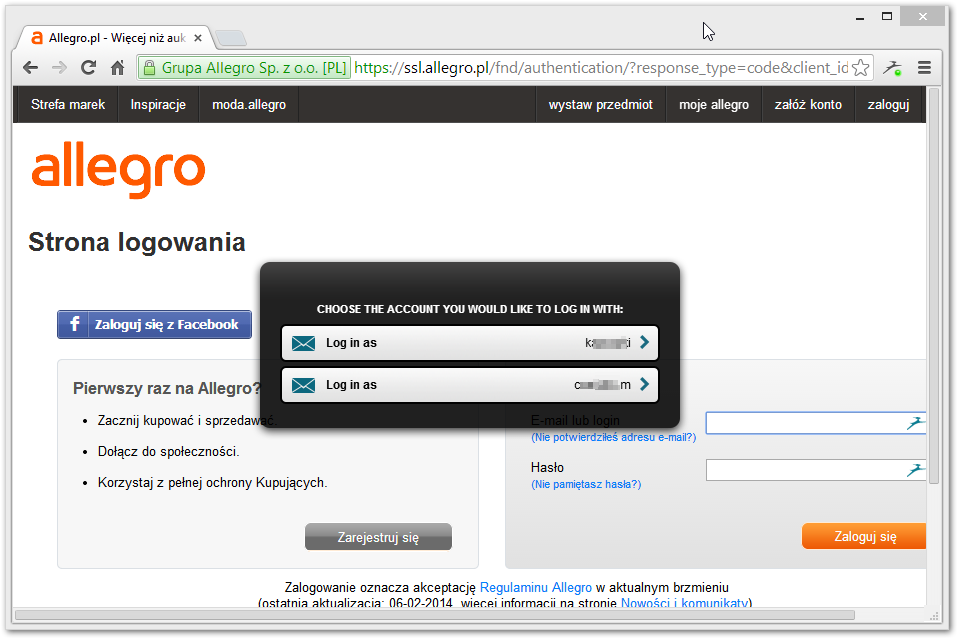Click the envelope icon of first account
The height and width of the screenshot is (639, 958).
(303, 343)
